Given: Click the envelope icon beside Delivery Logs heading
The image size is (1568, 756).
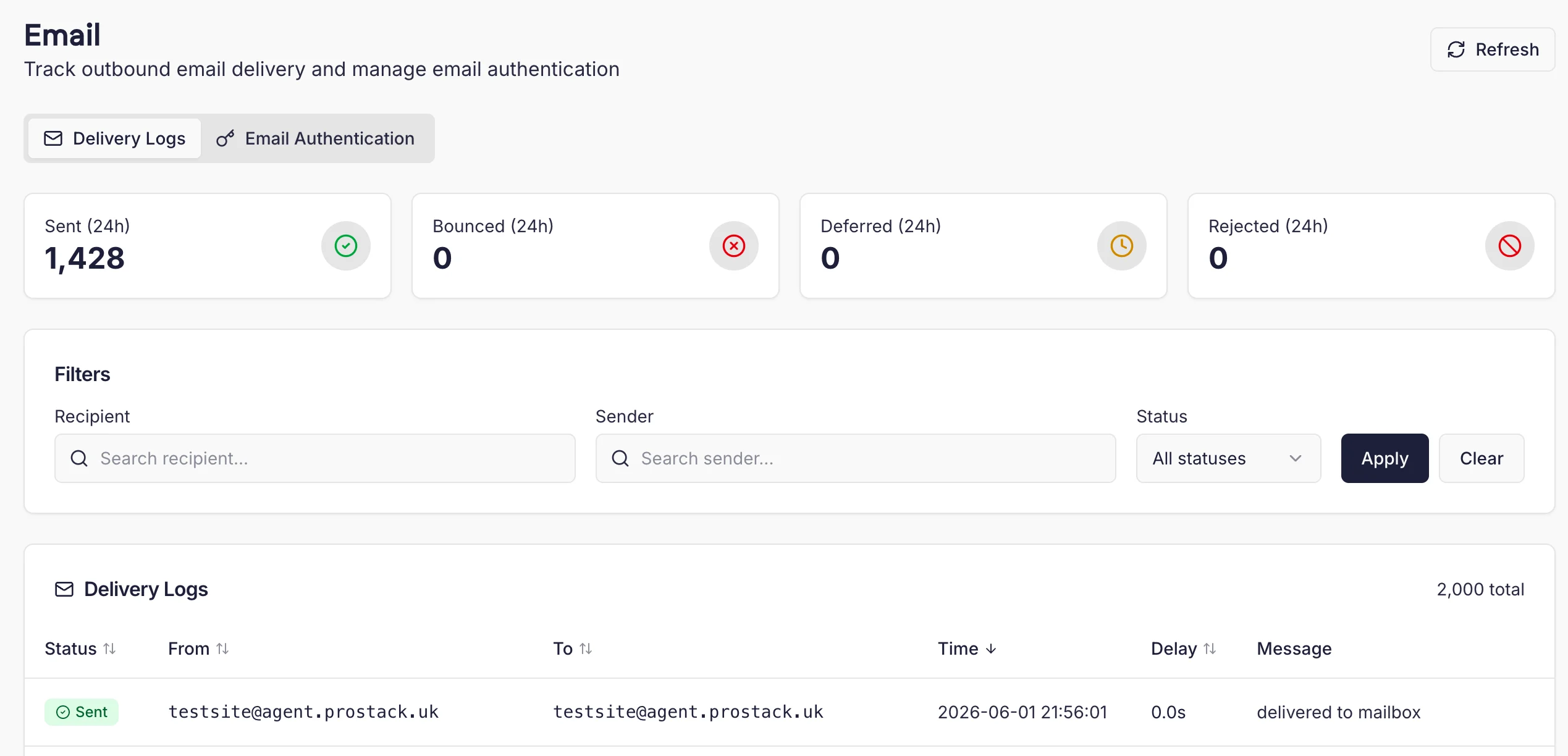Looking at the screenshot, I should click(x=64, y=589).
